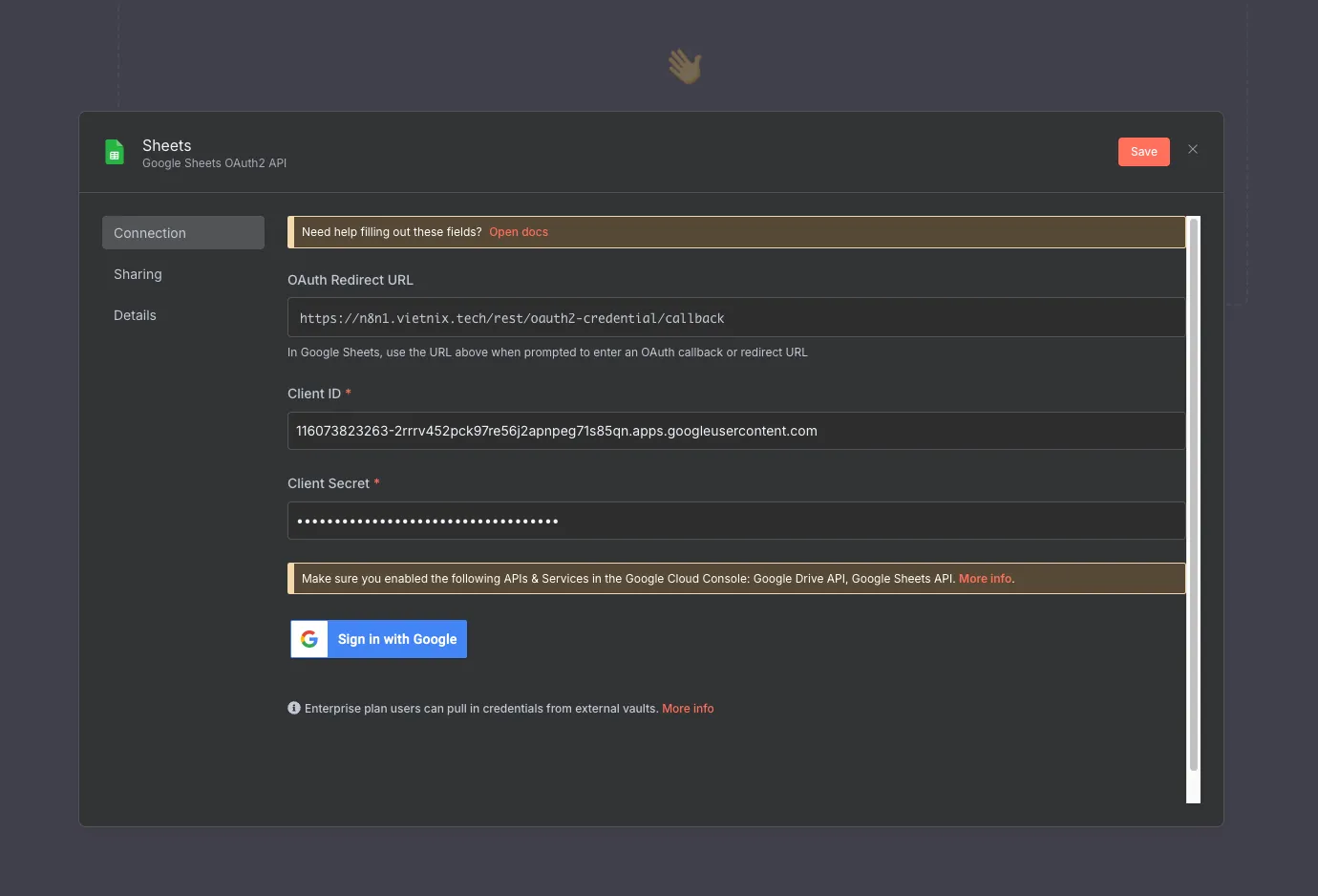Click the Sheets credential name title
Viewport: 1318px width, 896px height.
click(x=167, y=145)
